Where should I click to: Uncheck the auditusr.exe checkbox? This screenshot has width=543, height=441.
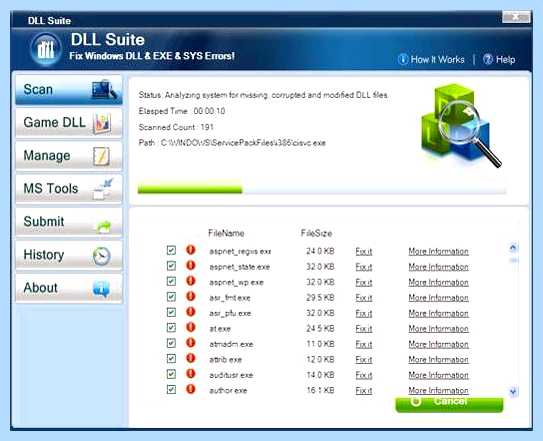pos(171,374)
